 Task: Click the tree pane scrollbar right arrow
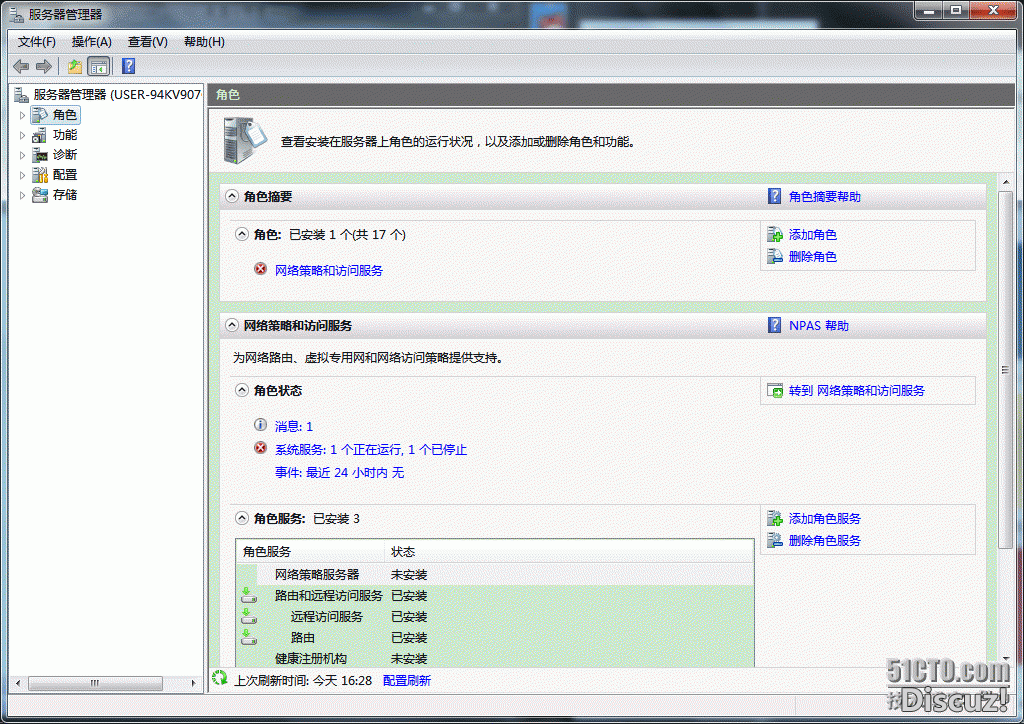193,683
